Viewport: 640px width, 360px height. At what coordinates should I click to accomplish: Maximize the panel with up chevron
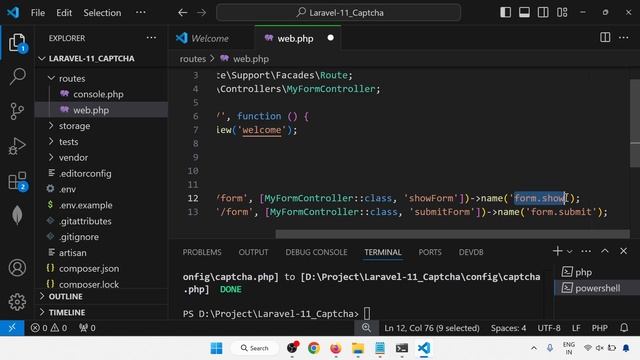point(605,251)
